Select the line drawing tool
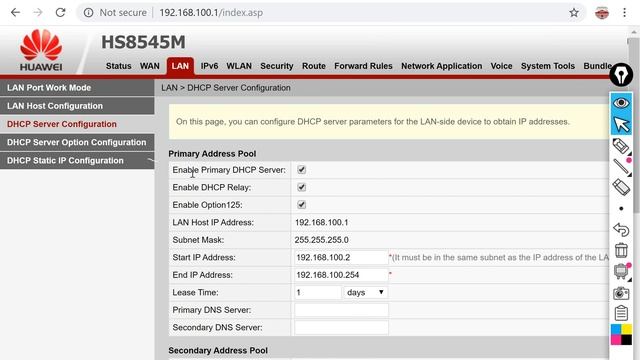Screen dimensions: 640x360 (622, 167)
